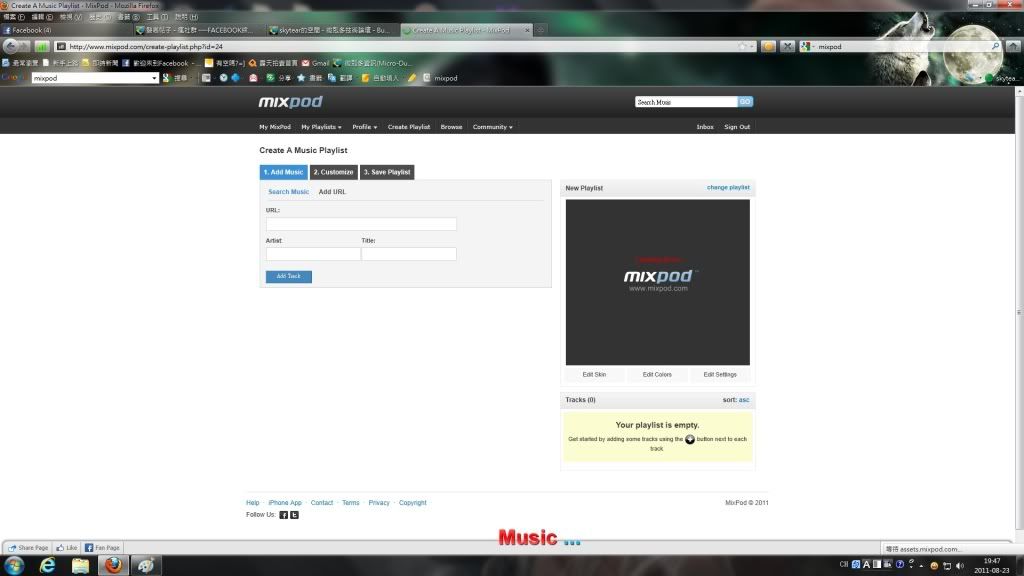
Task: Click the URL input field
Action: pyautogui.click(x=361, y=224)
